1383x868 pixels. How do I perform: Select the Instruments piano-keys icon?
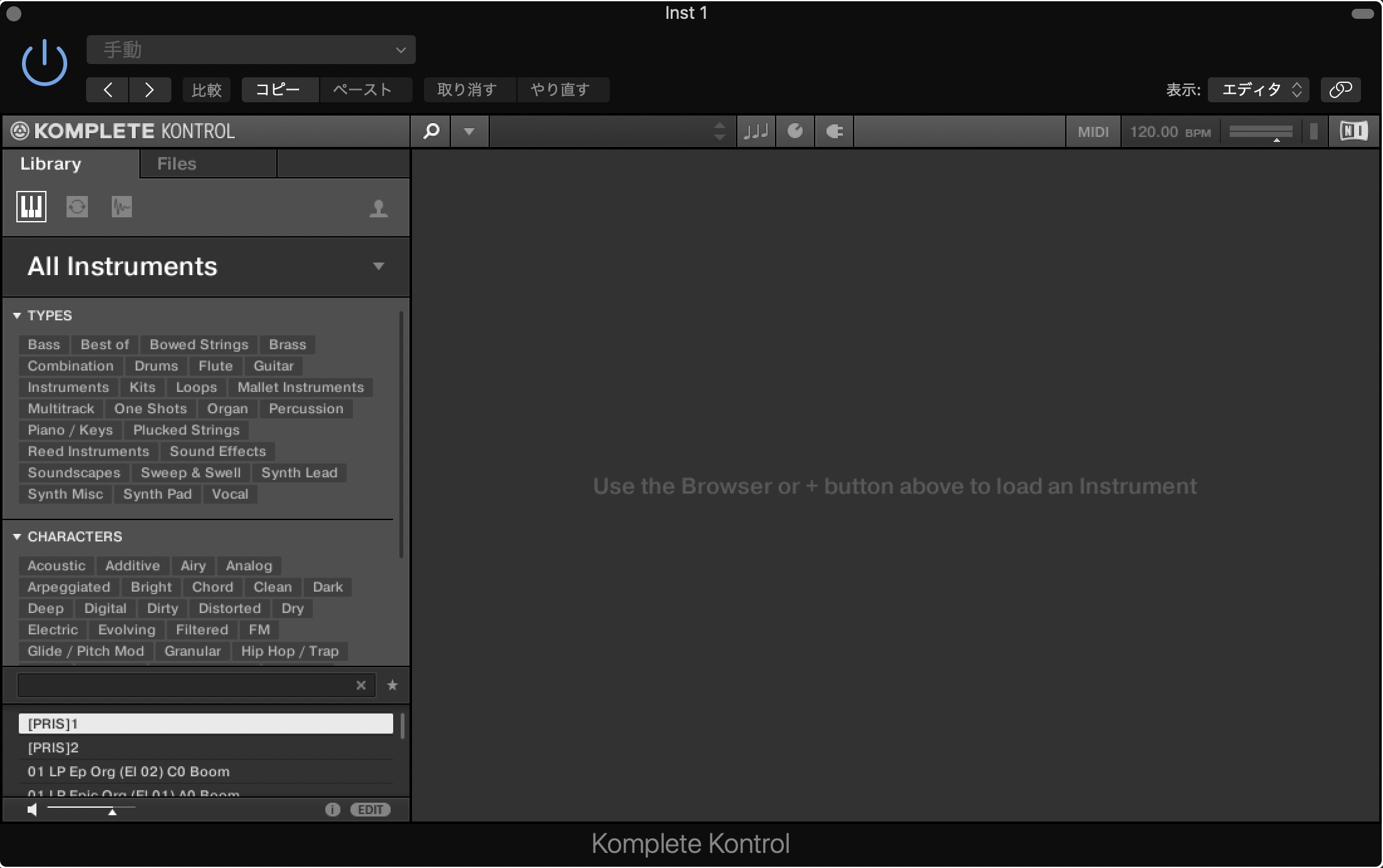point(31,207)
